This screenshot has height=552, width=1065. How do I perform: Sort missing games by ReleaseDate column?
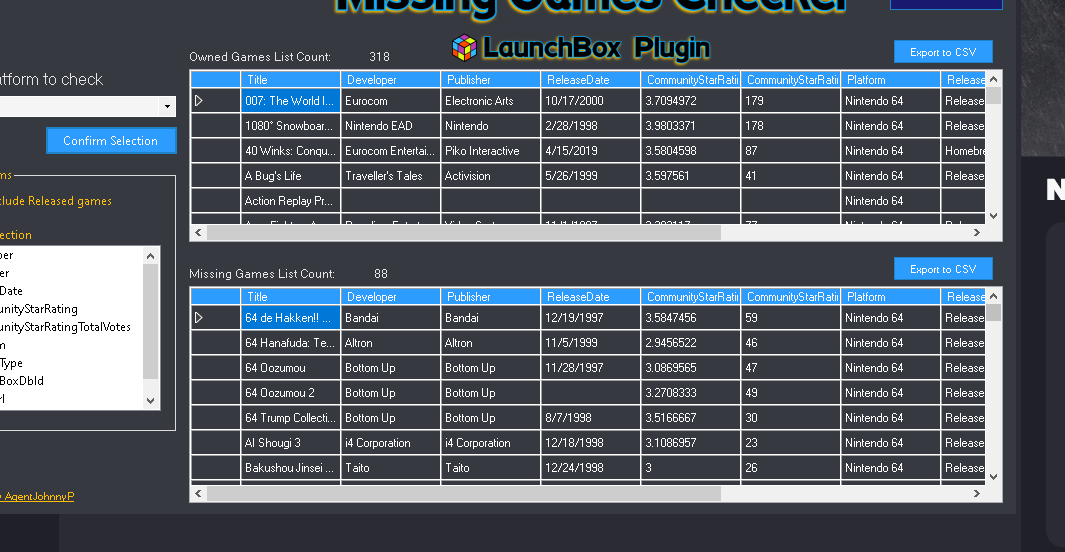point(590,297)
